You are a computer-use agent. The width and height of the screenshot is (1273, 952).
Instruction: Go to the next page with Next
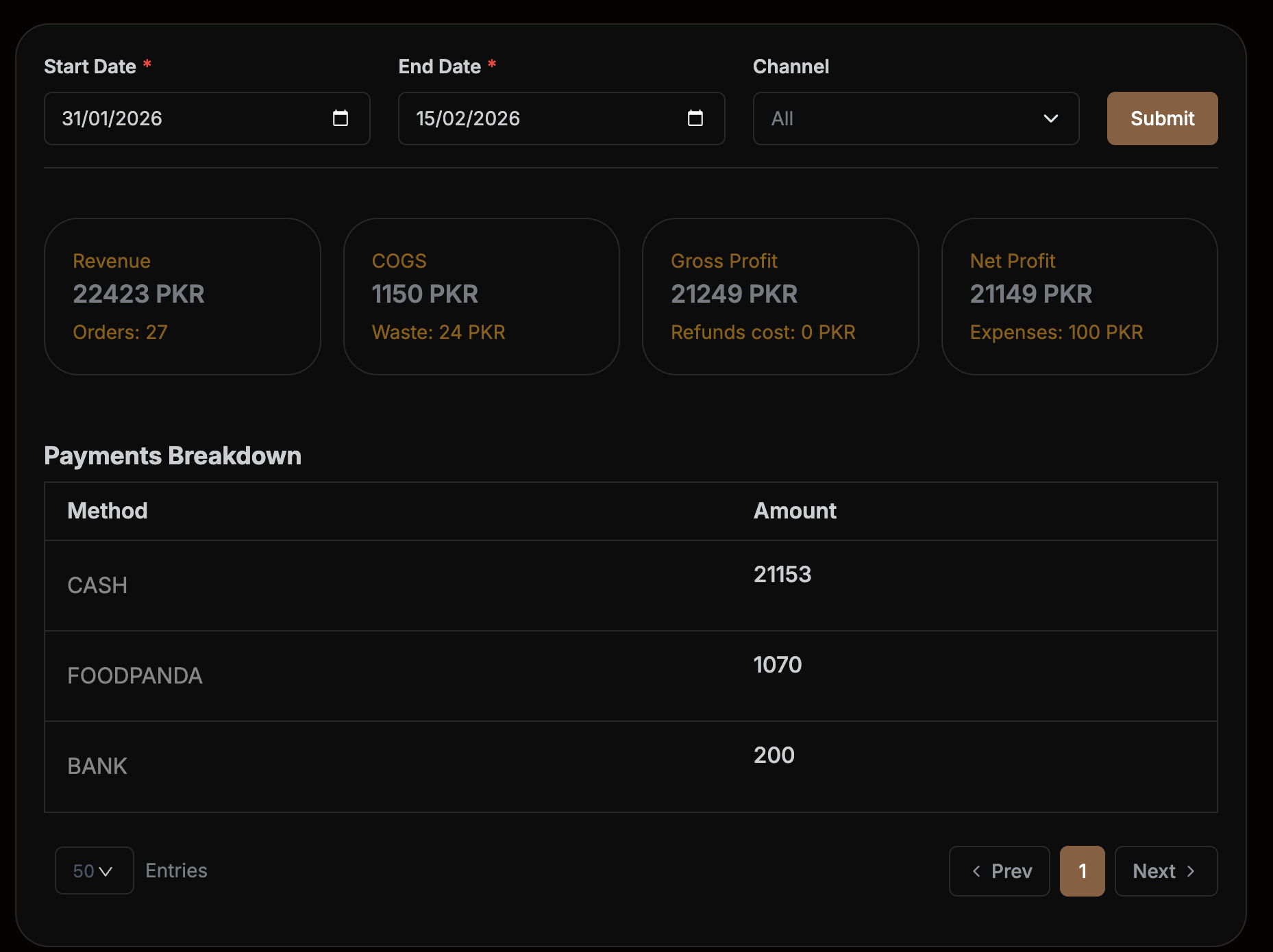[1165, 871]
